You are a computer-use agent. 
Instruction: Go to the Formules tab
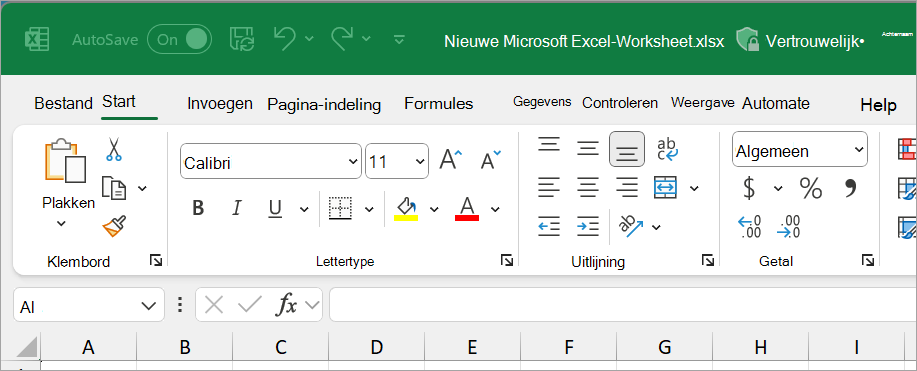click(439, 104)
